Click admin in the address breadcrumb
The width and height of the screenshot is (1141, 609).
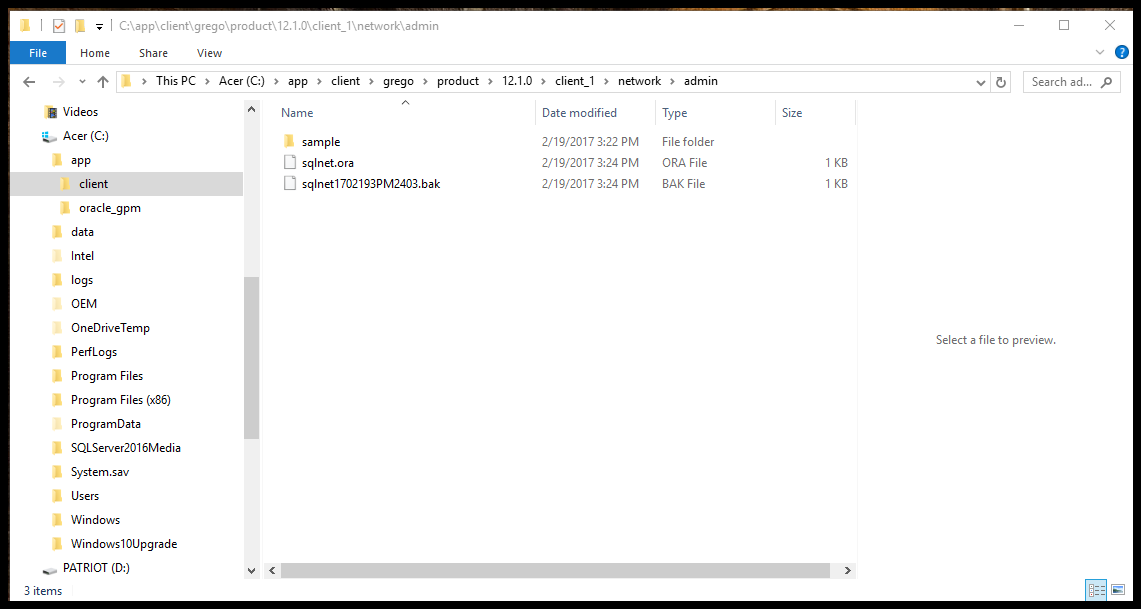tap(701, 81)
